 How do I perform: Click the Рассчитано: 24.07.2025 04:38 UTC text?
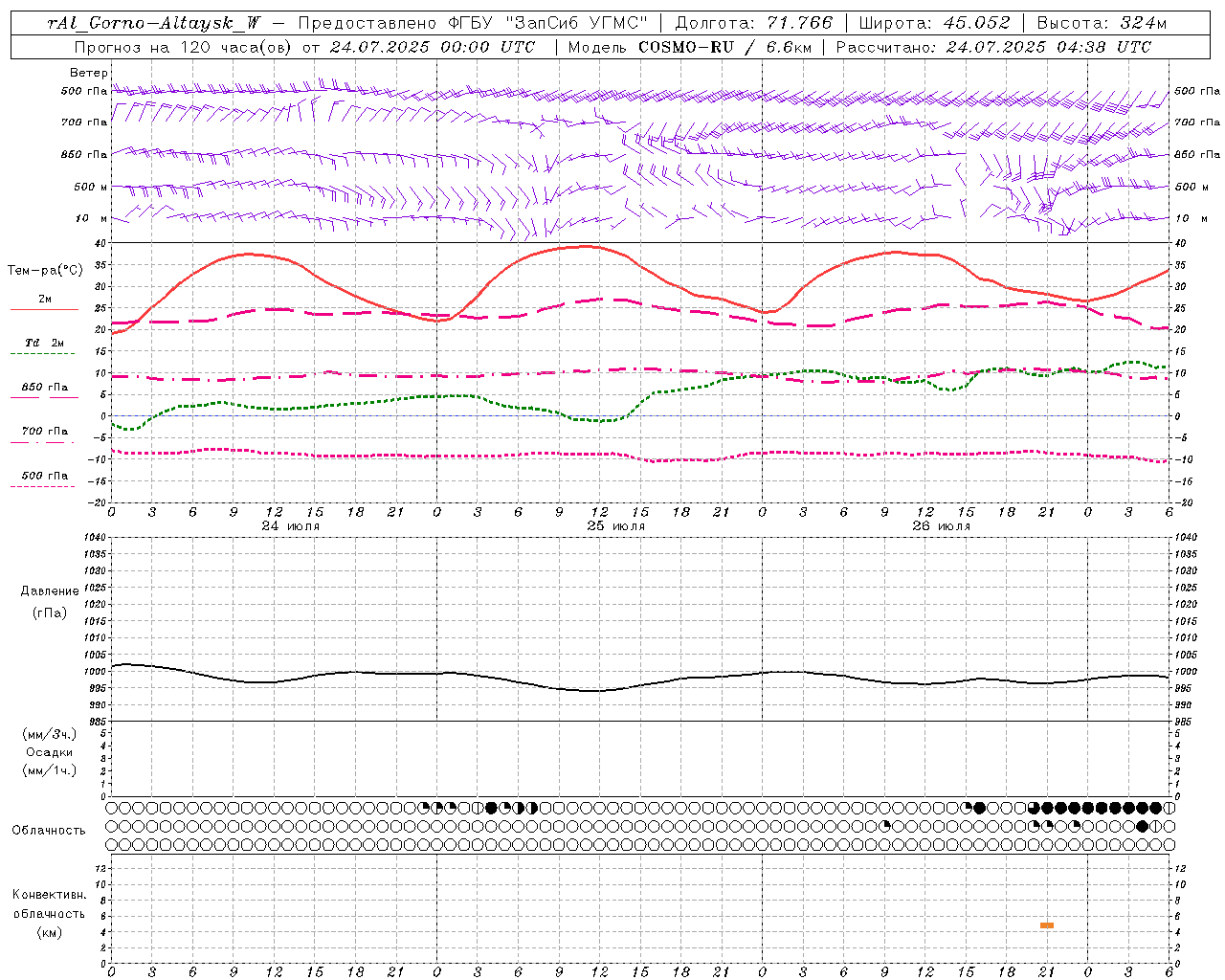(993, 47)
